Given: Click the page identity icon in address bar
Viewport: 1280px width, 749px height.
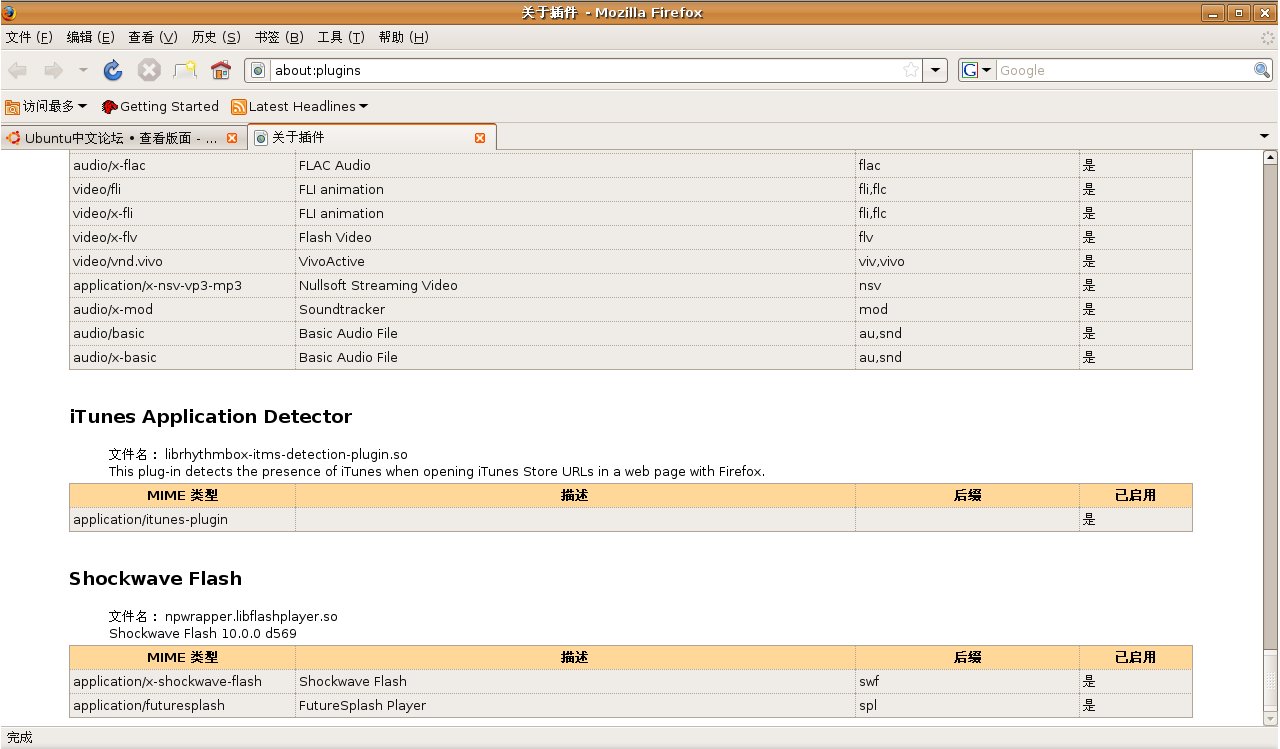Looking at the screenshot, I should click(258, 70).
